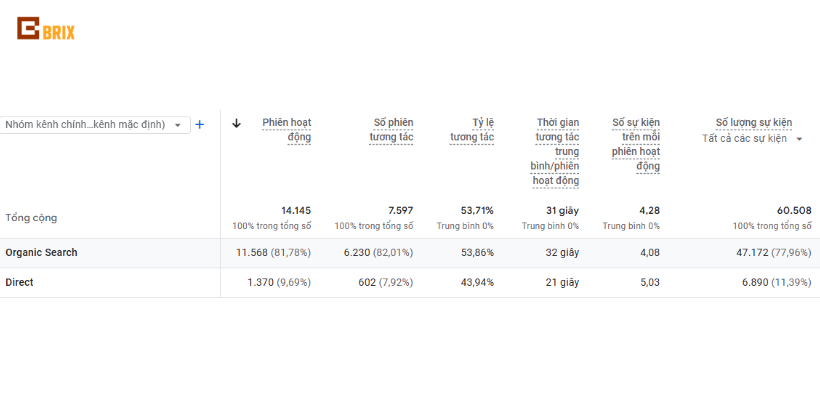The width and height of the screenshot is (820, 408).
Task: Select the Organic Search row
Action: 41,253
